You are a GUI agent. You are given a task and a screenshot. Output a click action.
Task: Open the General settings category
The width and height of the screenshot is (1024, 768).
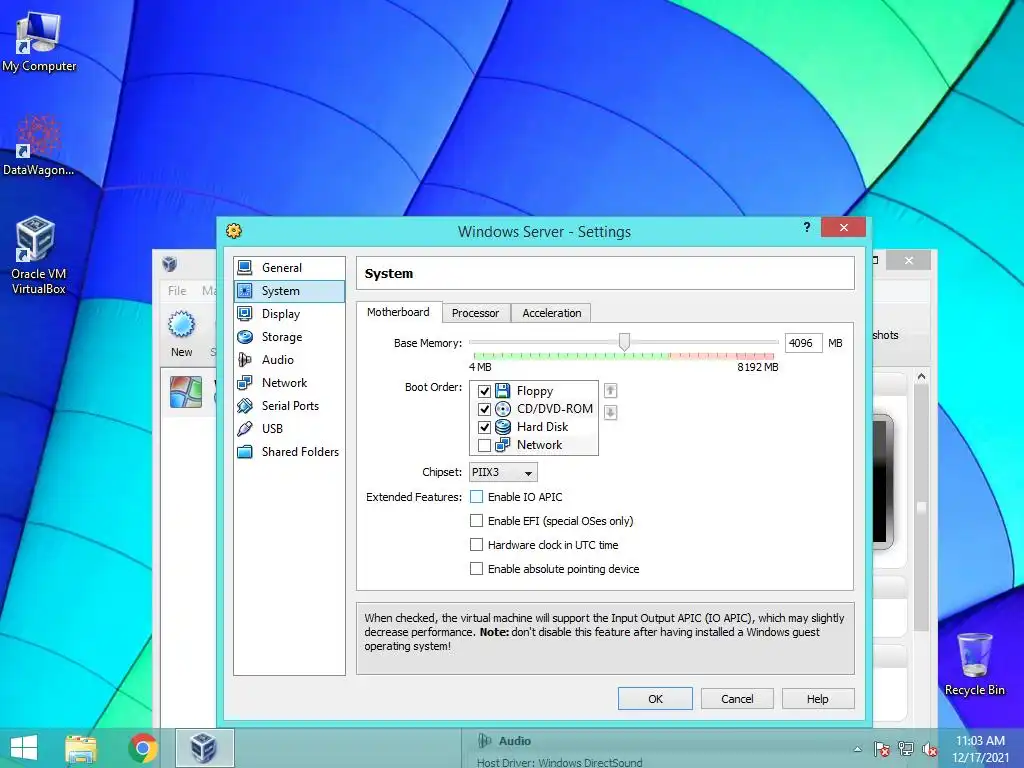click(x=289, y=268)
